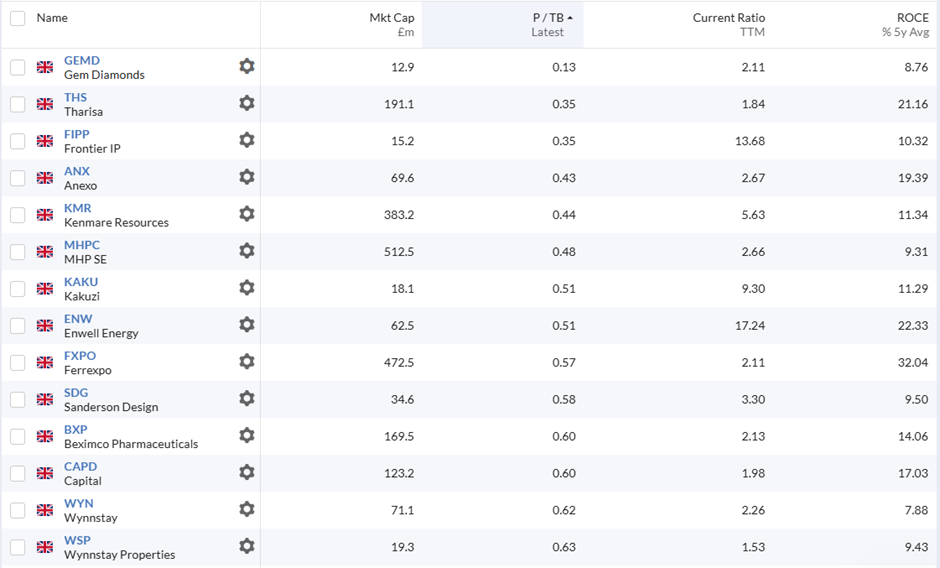Toggle the select-all checkbox in header
940x568 pixels.
18,18
